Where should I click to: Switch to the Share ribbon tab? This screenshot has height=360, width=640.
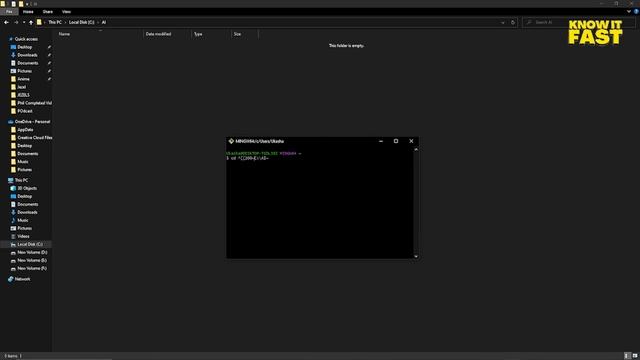[48, 12]
